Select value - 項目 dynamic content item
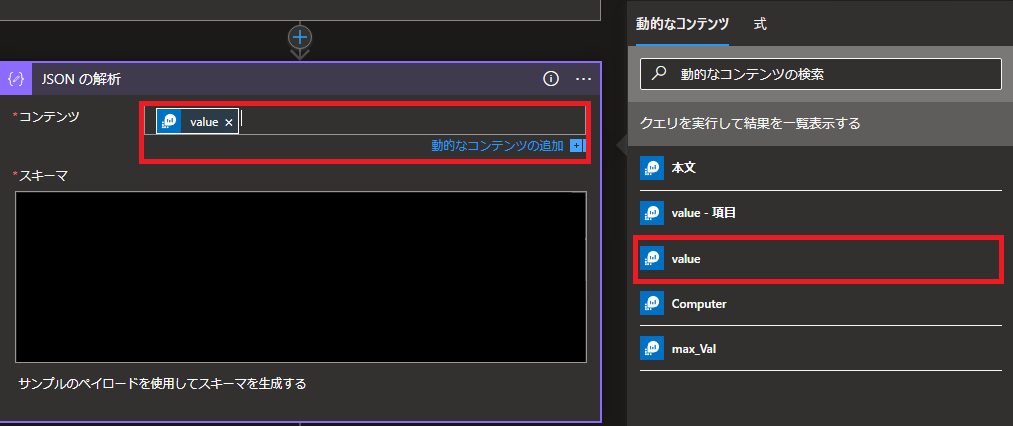1013x426 pixels. click(820, 213)
